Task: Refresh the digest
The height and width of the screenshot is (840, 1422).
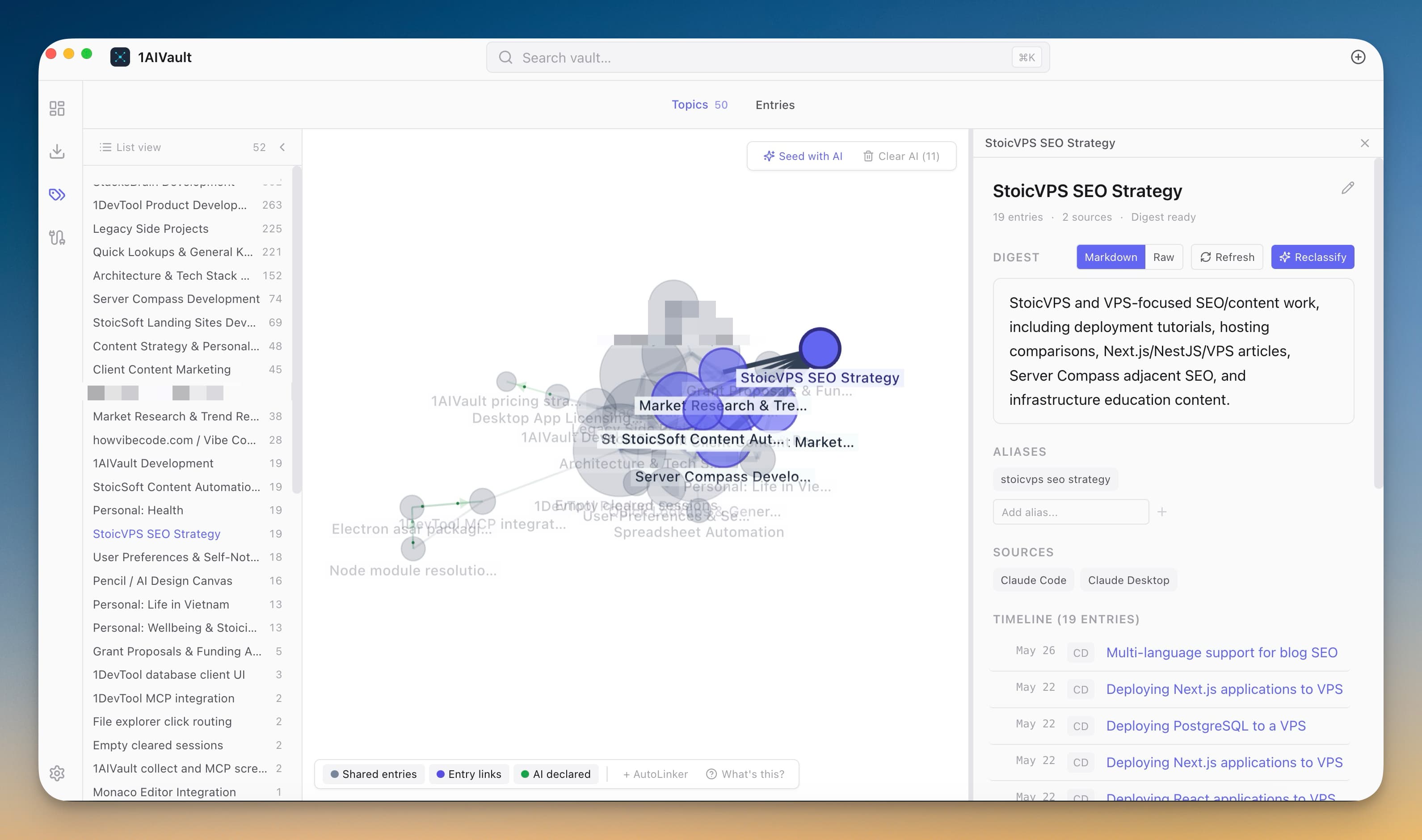Action: coord(1227,257)
